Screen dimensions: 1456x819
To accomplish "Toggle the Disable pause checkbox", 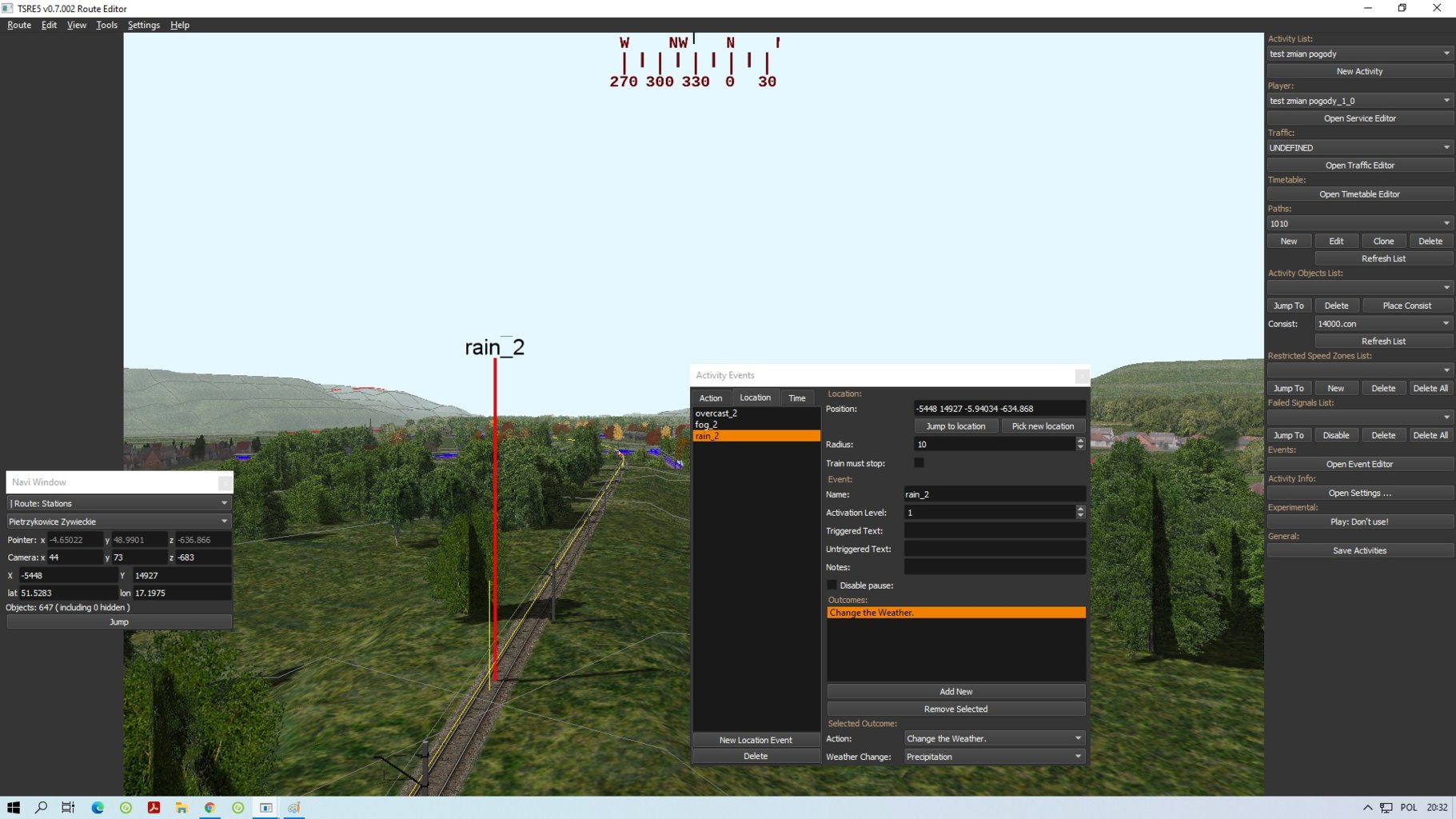I will click(832, 585).
